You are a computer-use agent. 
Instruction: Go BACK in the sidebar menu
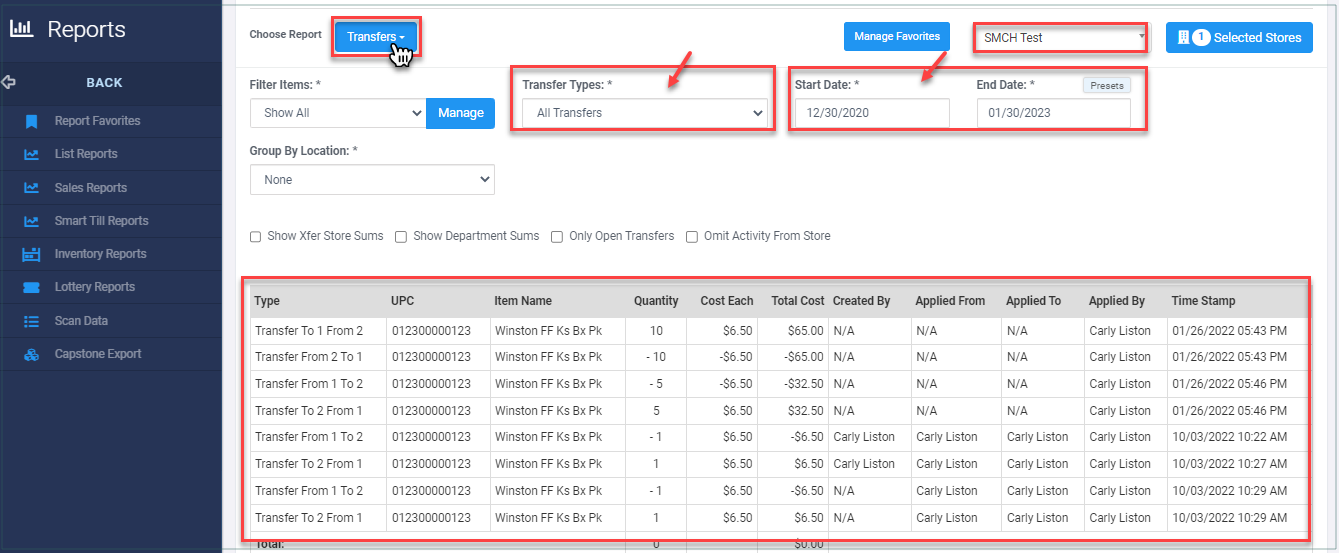tap(104, 83)
